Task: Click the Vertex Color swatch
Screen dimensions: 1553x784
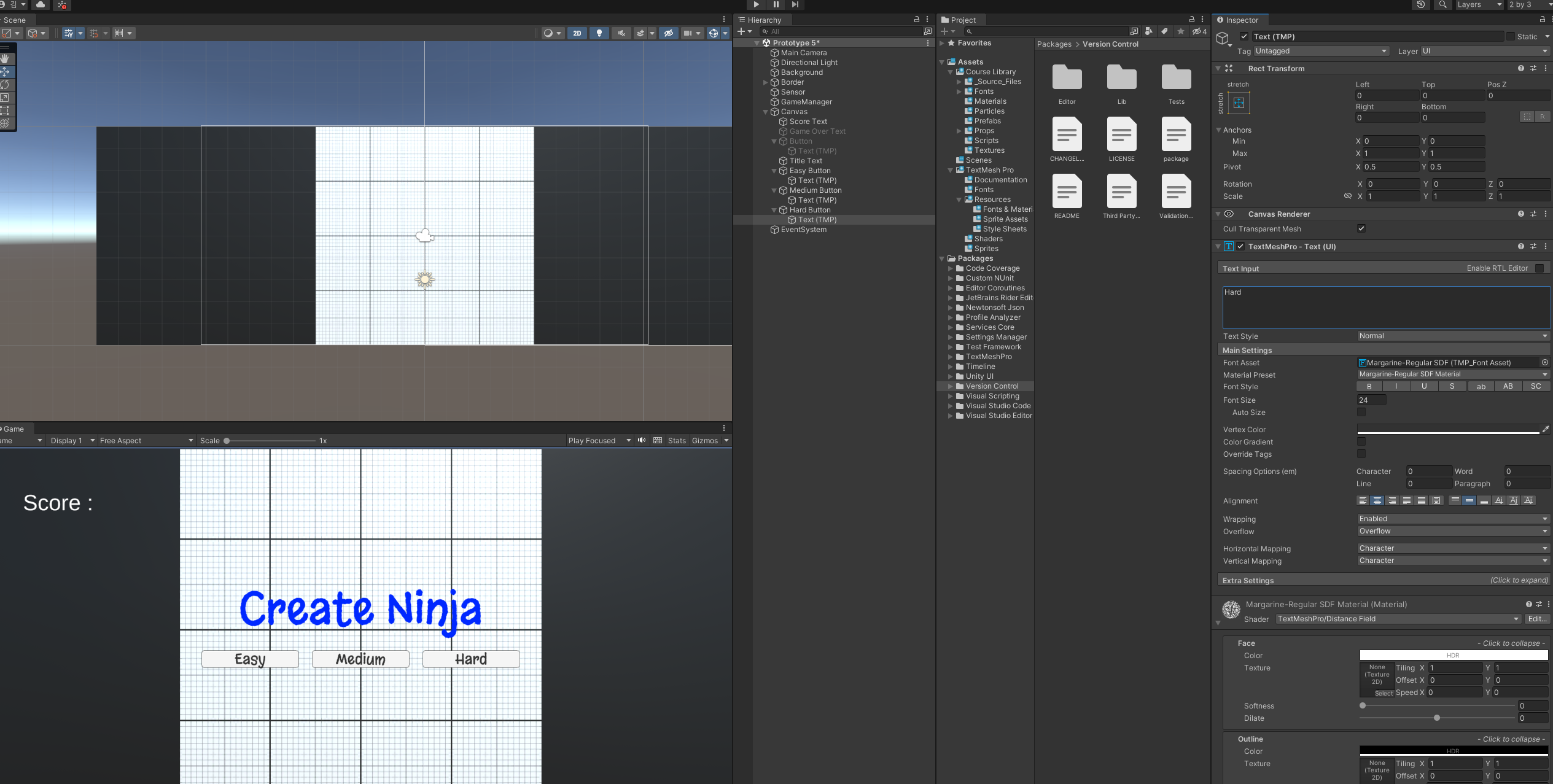Action: tap(1448, 429)
